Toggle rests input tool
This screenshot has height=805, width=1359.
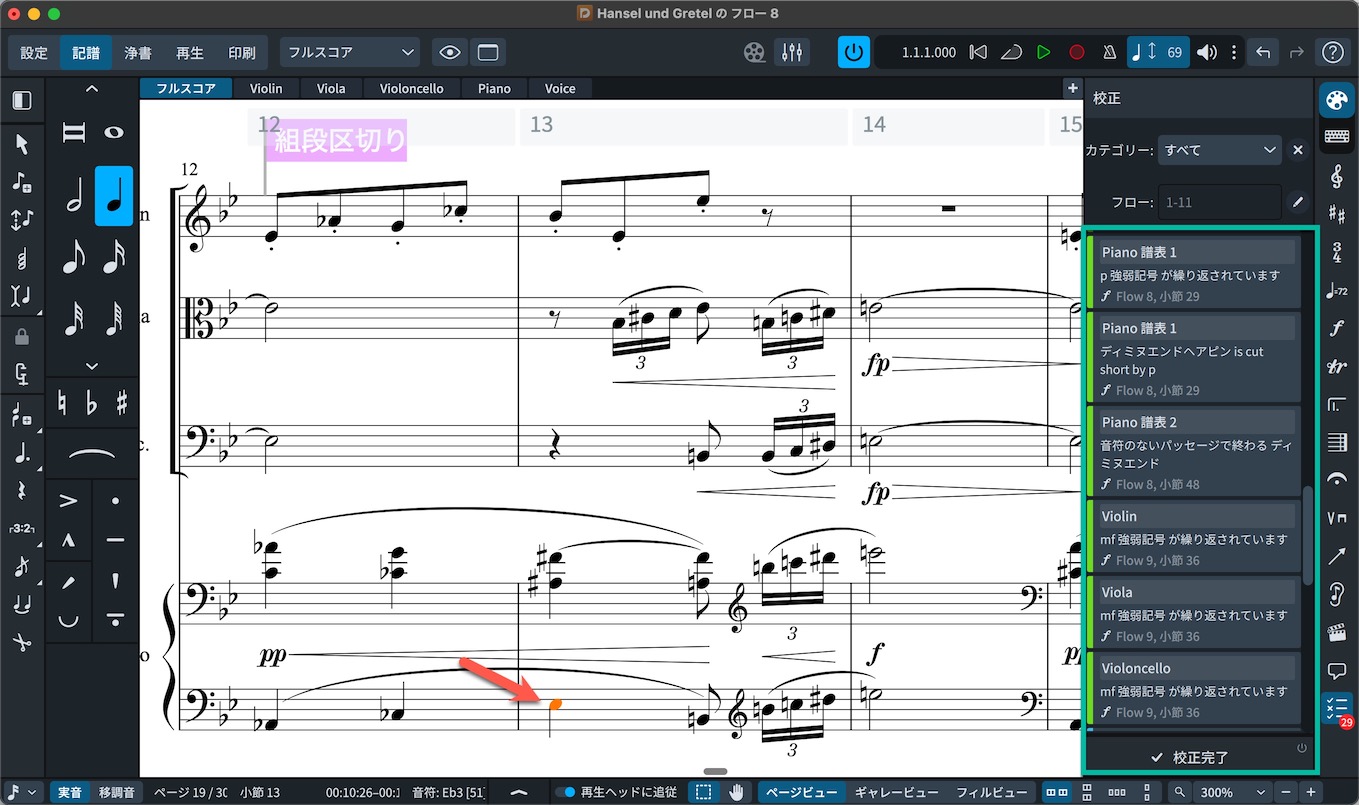(x=21, y=490)
